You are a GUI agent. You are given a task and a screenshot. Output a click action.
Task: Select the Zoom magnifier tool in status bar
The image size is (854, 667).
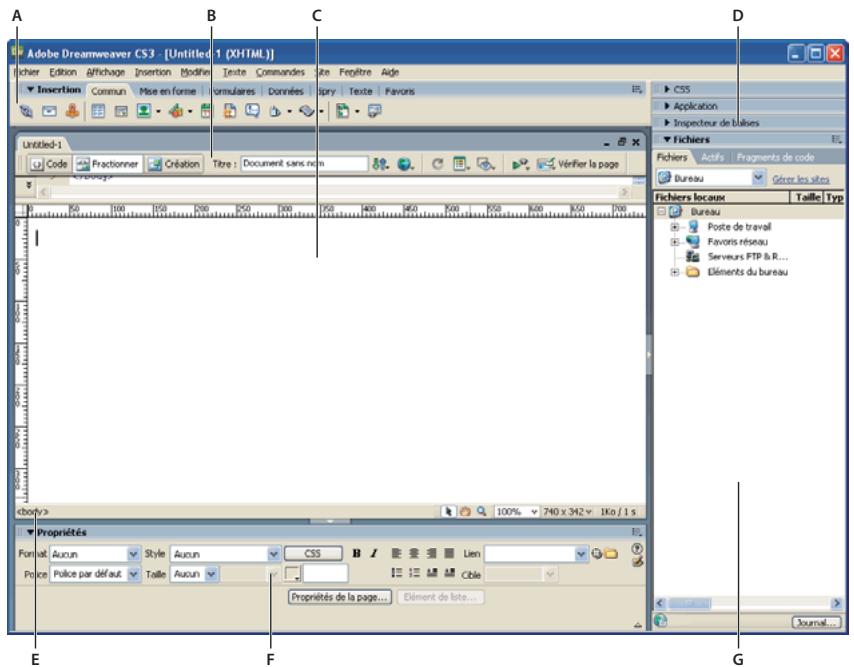tap(481, 511)
